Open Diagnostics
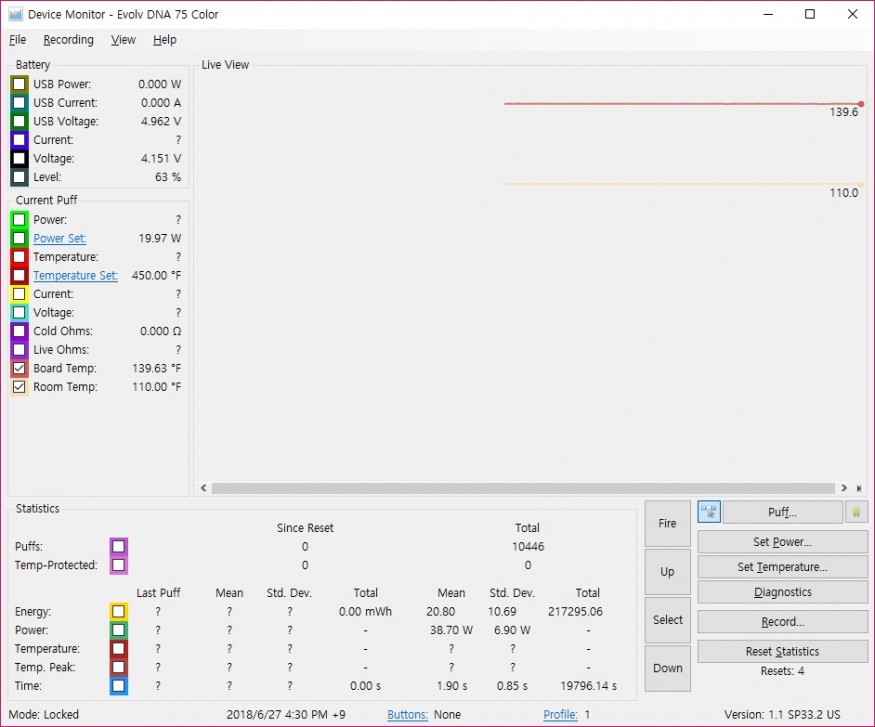The height and width of the screenshot is (727, 875). click(782, 592)
